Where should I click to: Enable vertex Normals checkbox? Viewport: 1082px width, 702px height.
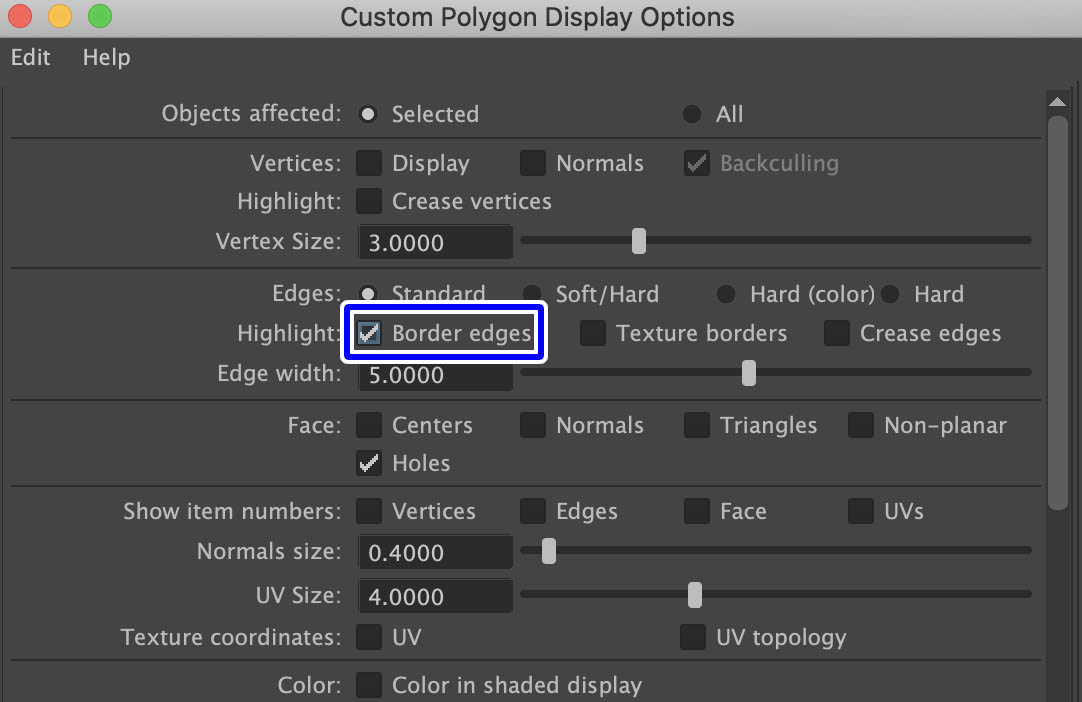(x=533, y=163)
